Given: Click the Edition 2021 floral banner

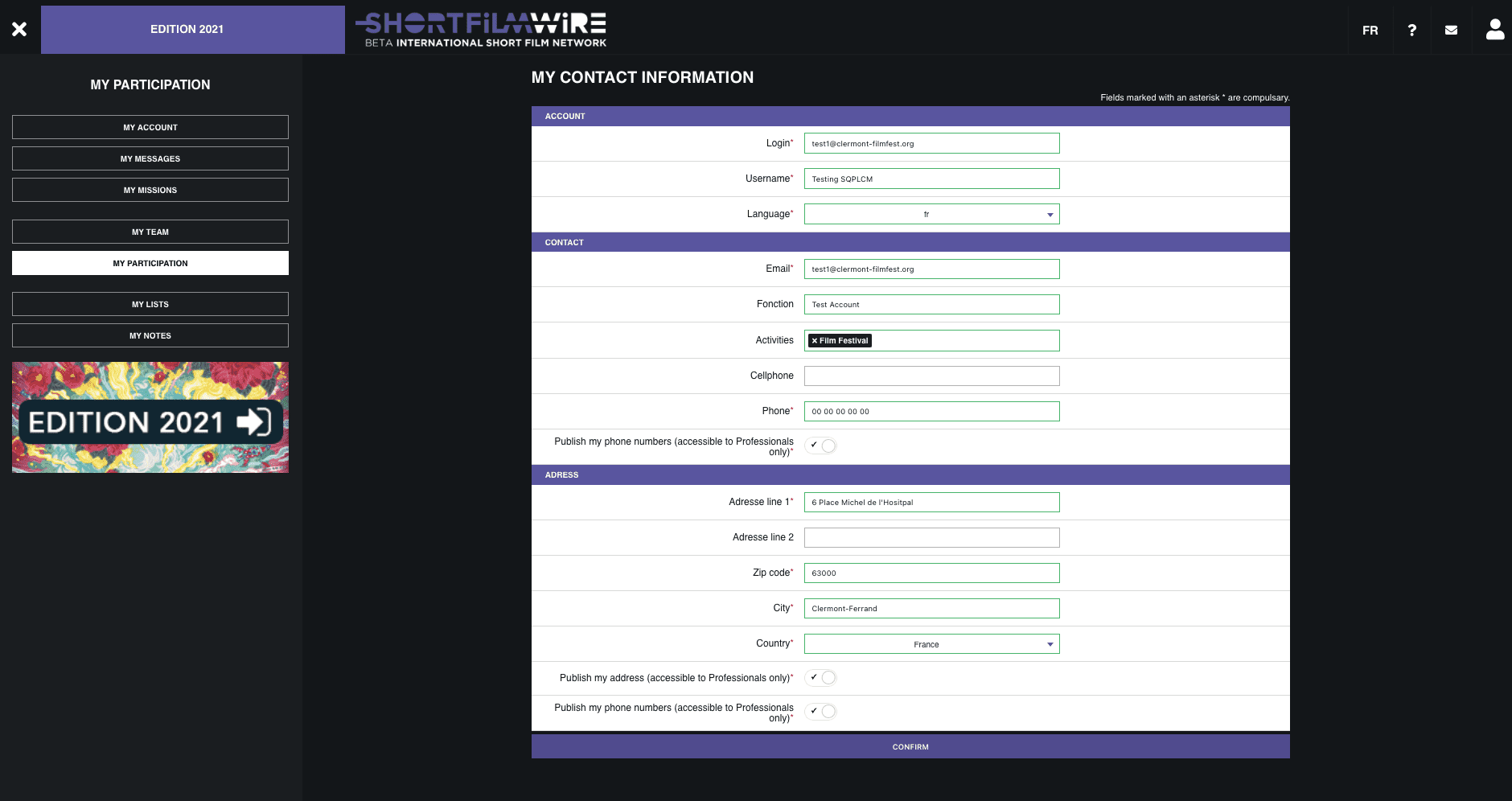Looking at the screenshot, I should pyautogui.click(x=150, y=417).
